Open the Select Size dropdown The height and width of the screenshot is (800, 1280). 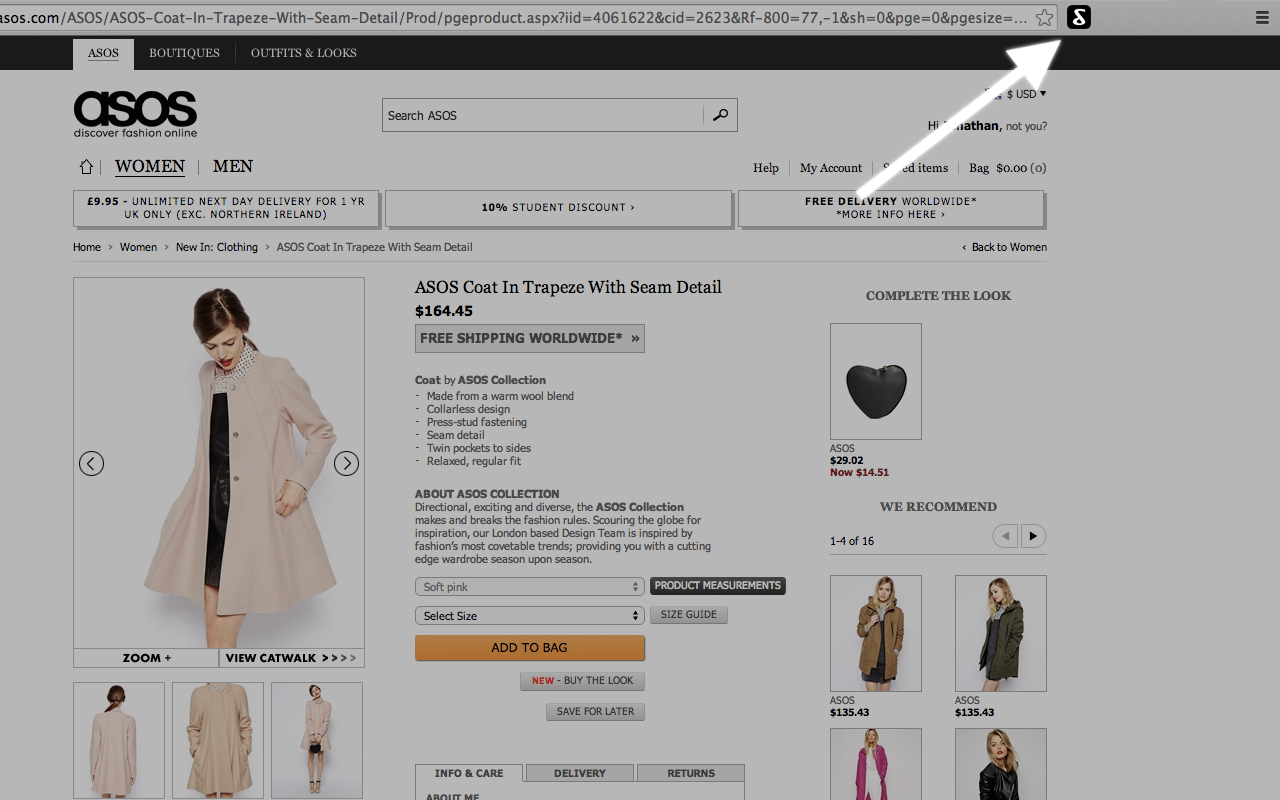(x=529, y=616)
